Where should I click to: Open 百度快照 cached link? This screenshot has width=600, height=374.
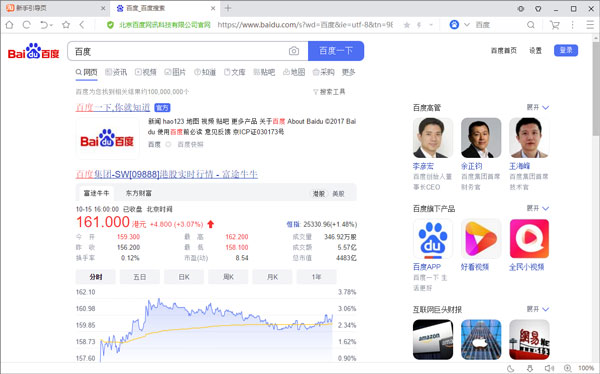tap(191, 144)
